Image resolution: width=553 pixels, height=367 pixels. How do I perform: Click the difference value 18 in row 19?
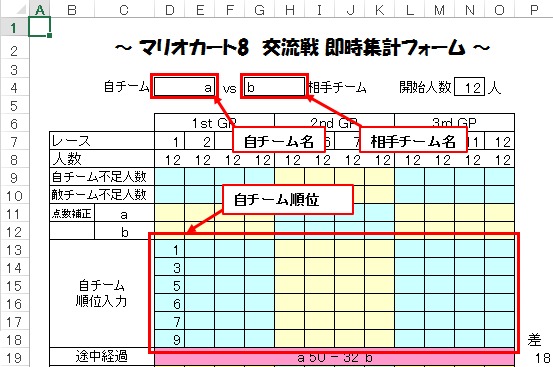click(x=543, y=358)
